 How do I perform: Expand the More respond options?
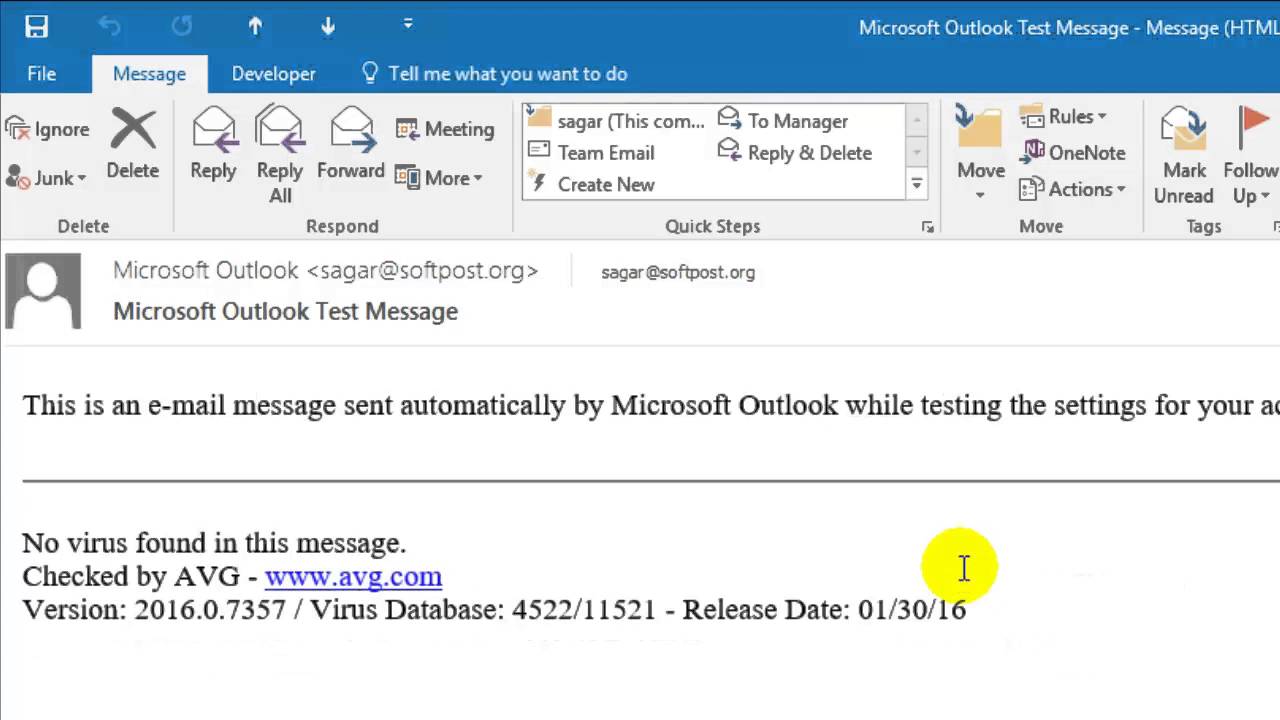click(439, 178)
